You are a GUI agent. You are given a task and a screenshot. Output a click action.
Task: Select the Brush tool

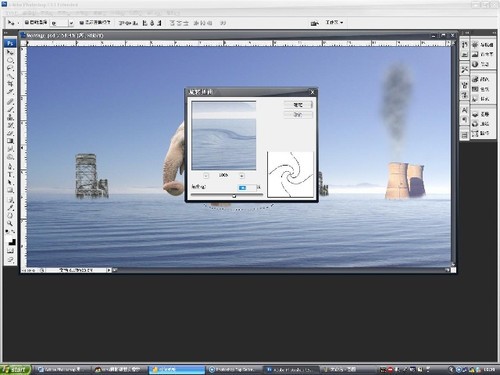point(10,110)
